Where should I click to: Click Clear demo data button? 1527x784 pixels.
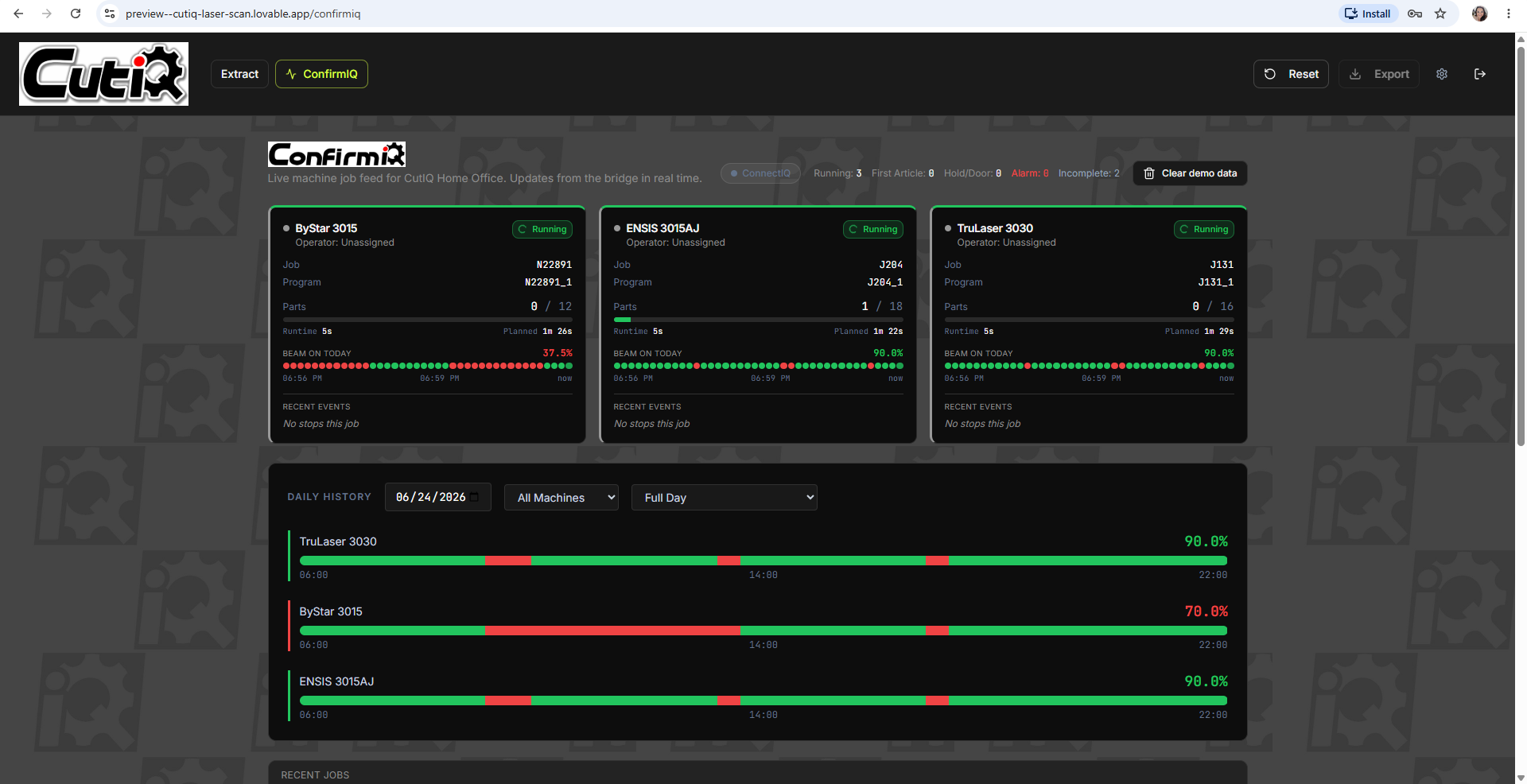[x=1190, y=173]
